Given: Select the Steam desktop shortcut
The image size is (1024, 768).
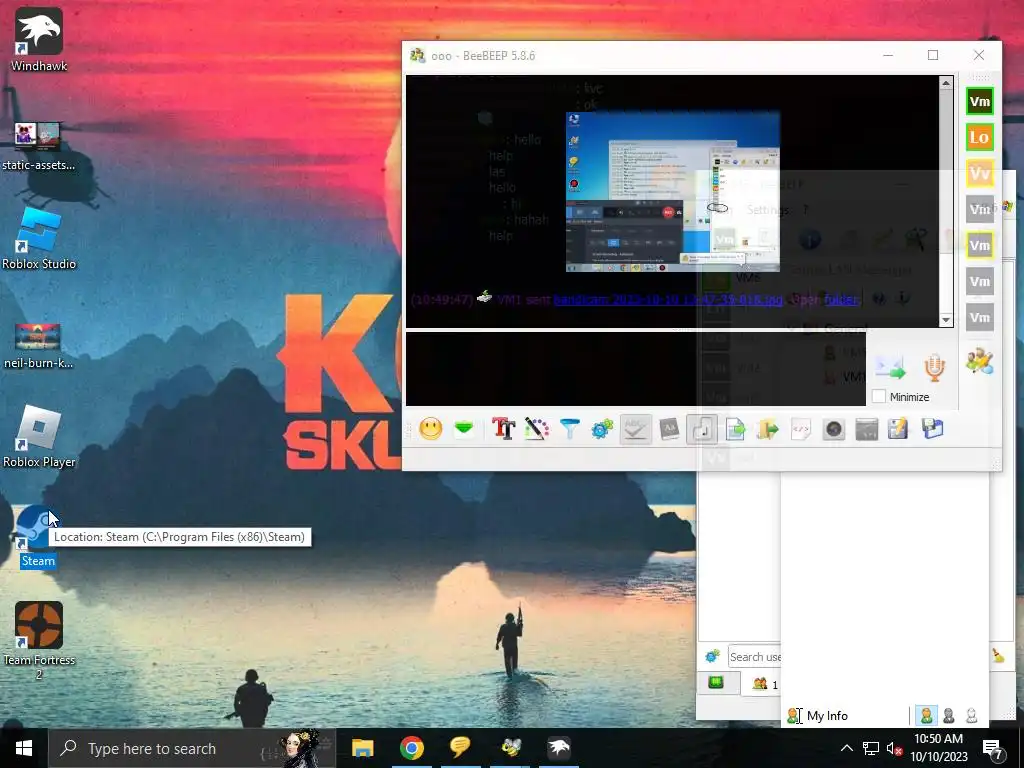Looking at the screenshot, I should [37, 537].
